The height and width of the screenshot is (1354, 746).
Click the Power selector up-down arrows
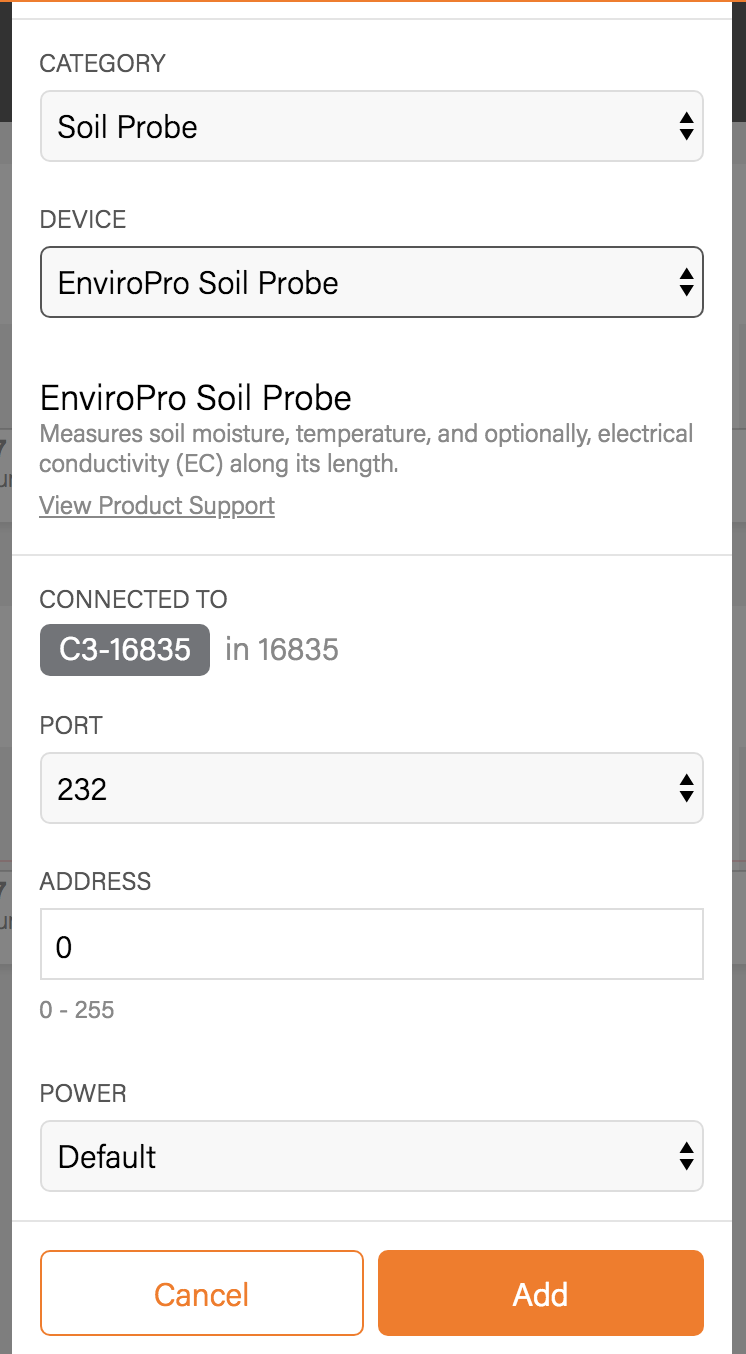point(686,1157)
